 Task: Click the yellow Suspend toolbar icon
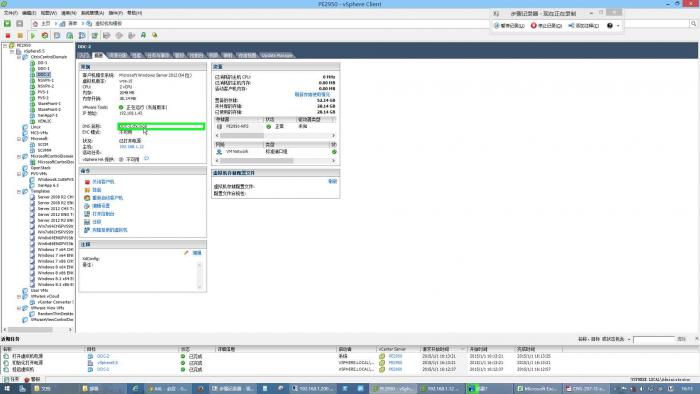tap(20, 35)
